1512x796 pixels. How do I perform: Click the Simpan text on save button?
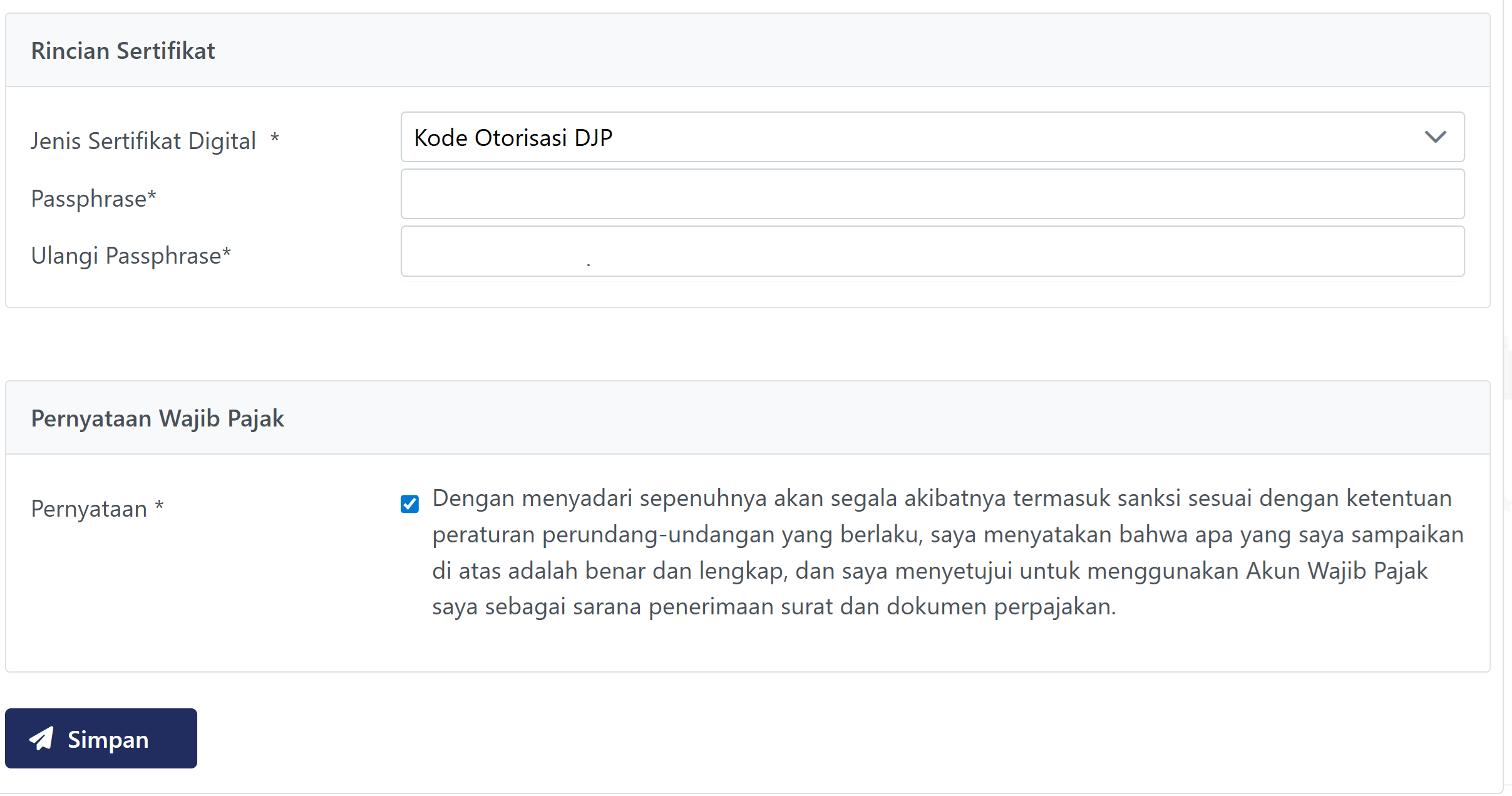tap(108, 740)
